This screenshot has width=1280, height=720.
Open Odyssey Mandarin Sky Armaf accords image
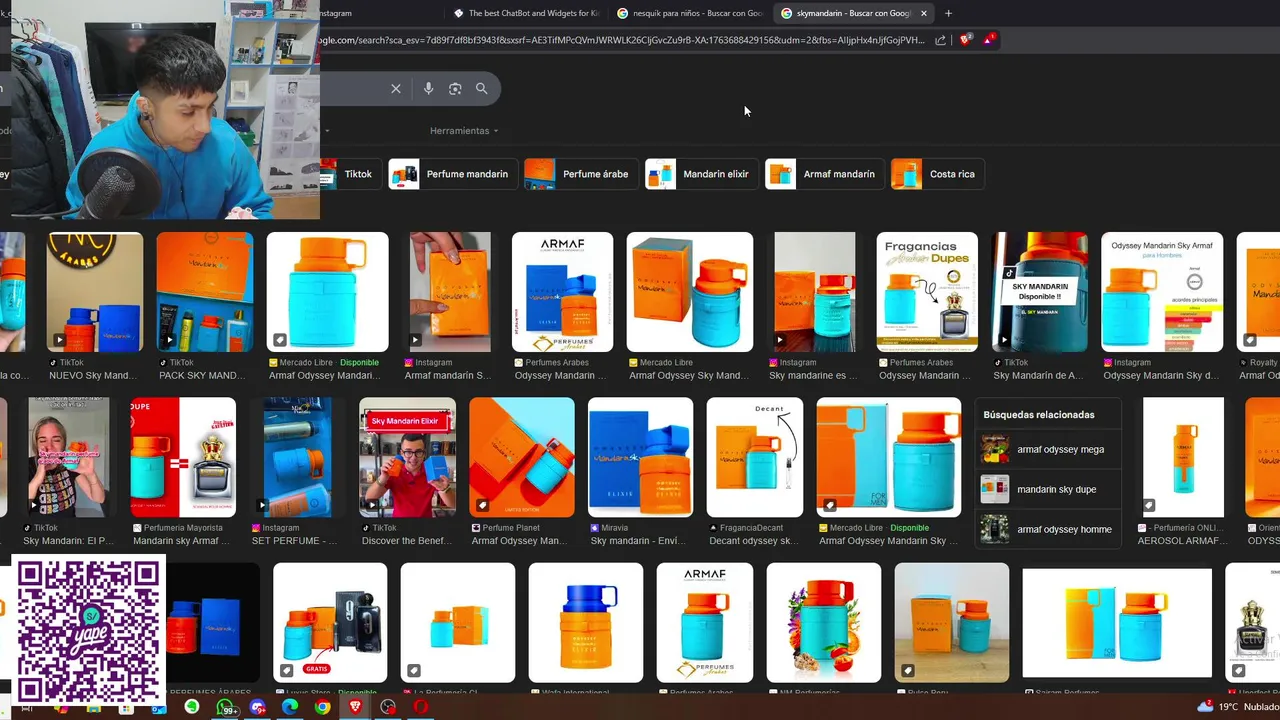coord(1162,292)
